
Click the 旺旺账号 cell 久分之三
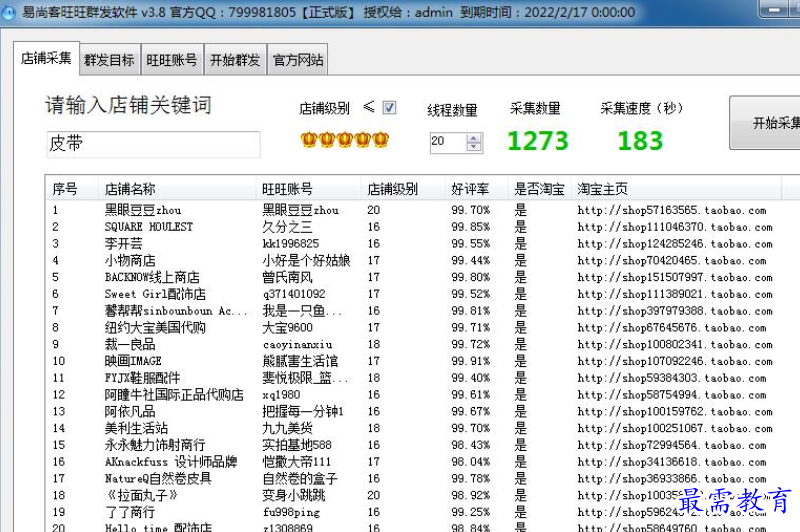click(x=287, y=227)
